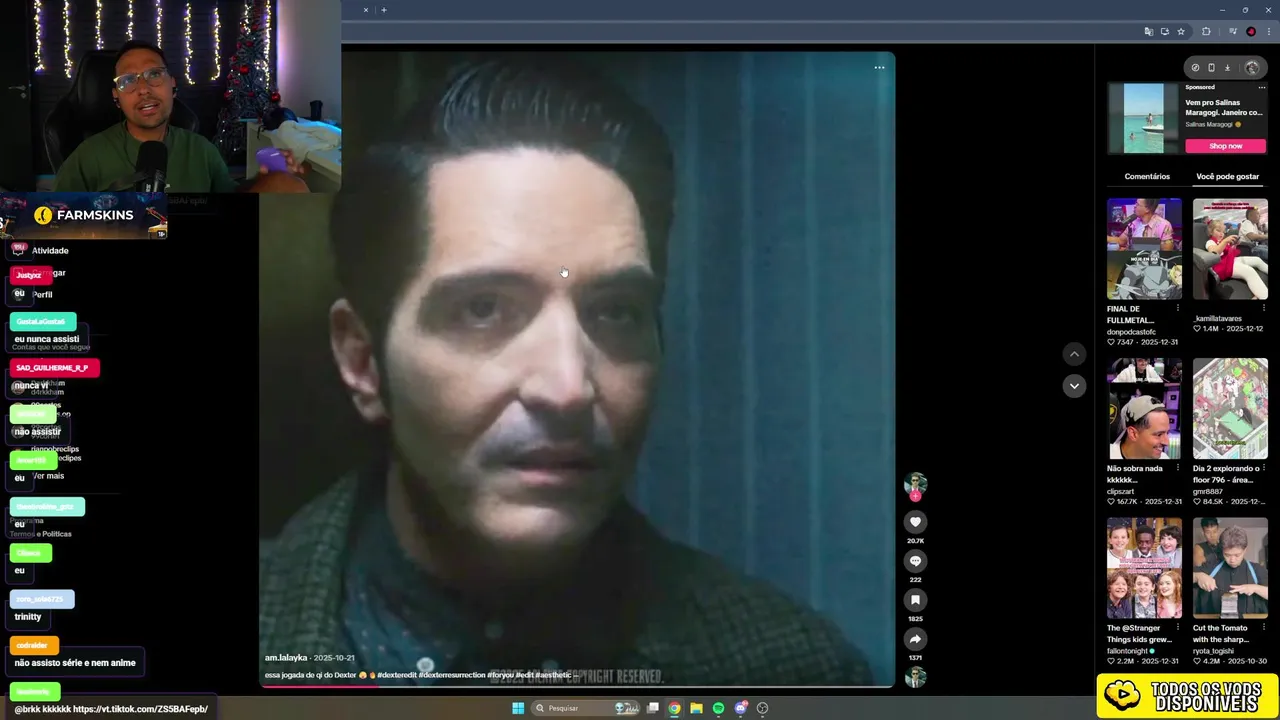1280x720 pixels.
Task: Open the Cut the Tomato video thumbnail
Action: pos(1230,568)
